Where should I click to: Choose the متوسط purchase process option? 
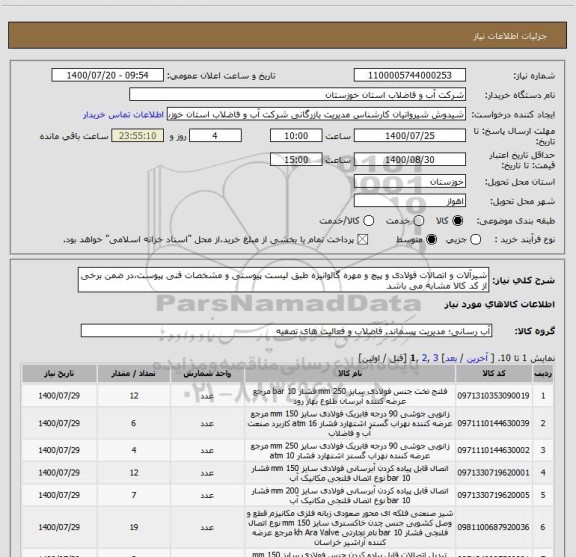[431, 240]
